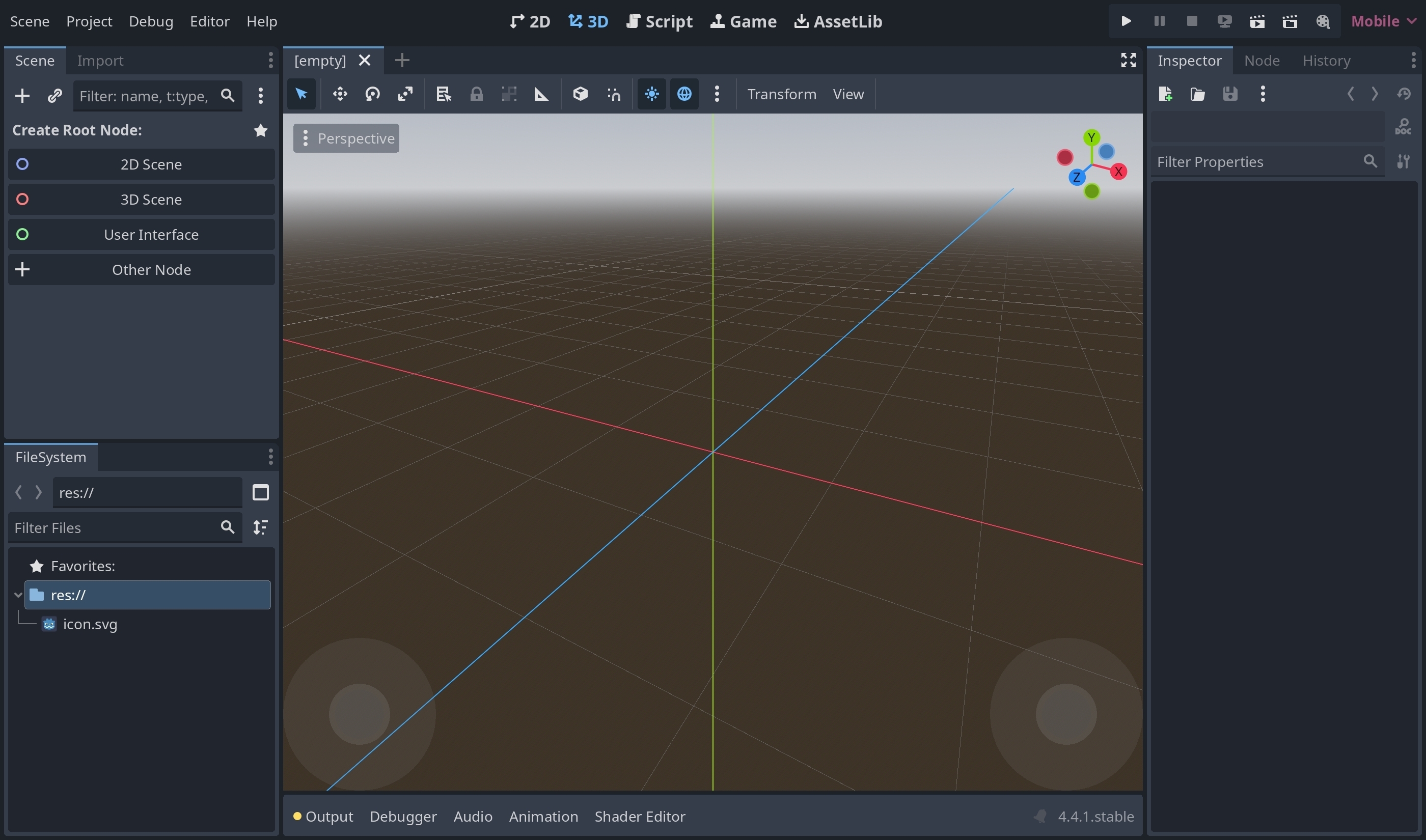Open the View menu in viewport toolbar

(x=848, y=94)
